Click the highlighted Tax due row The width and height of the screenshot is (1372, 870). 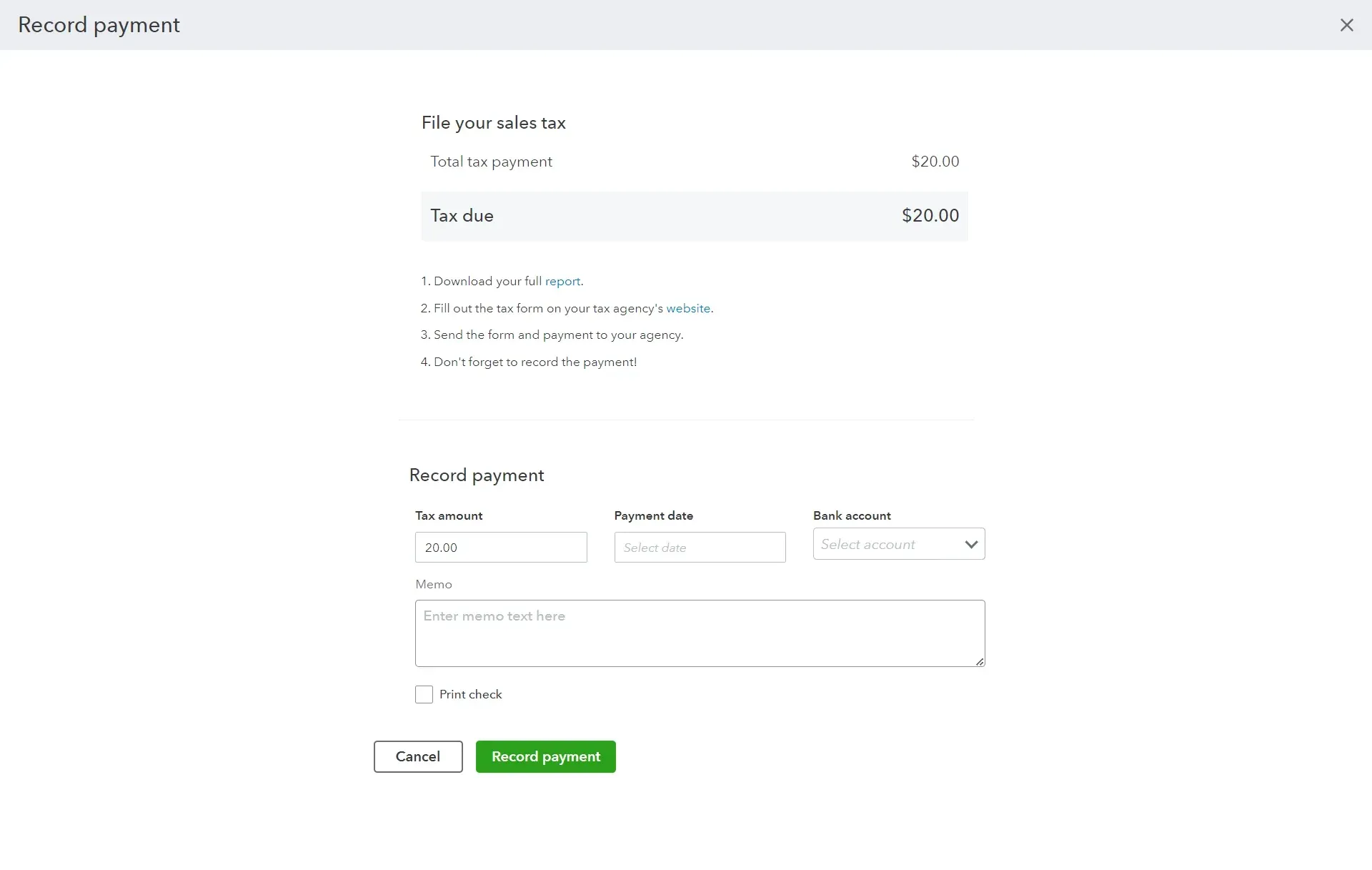point(694,216)
